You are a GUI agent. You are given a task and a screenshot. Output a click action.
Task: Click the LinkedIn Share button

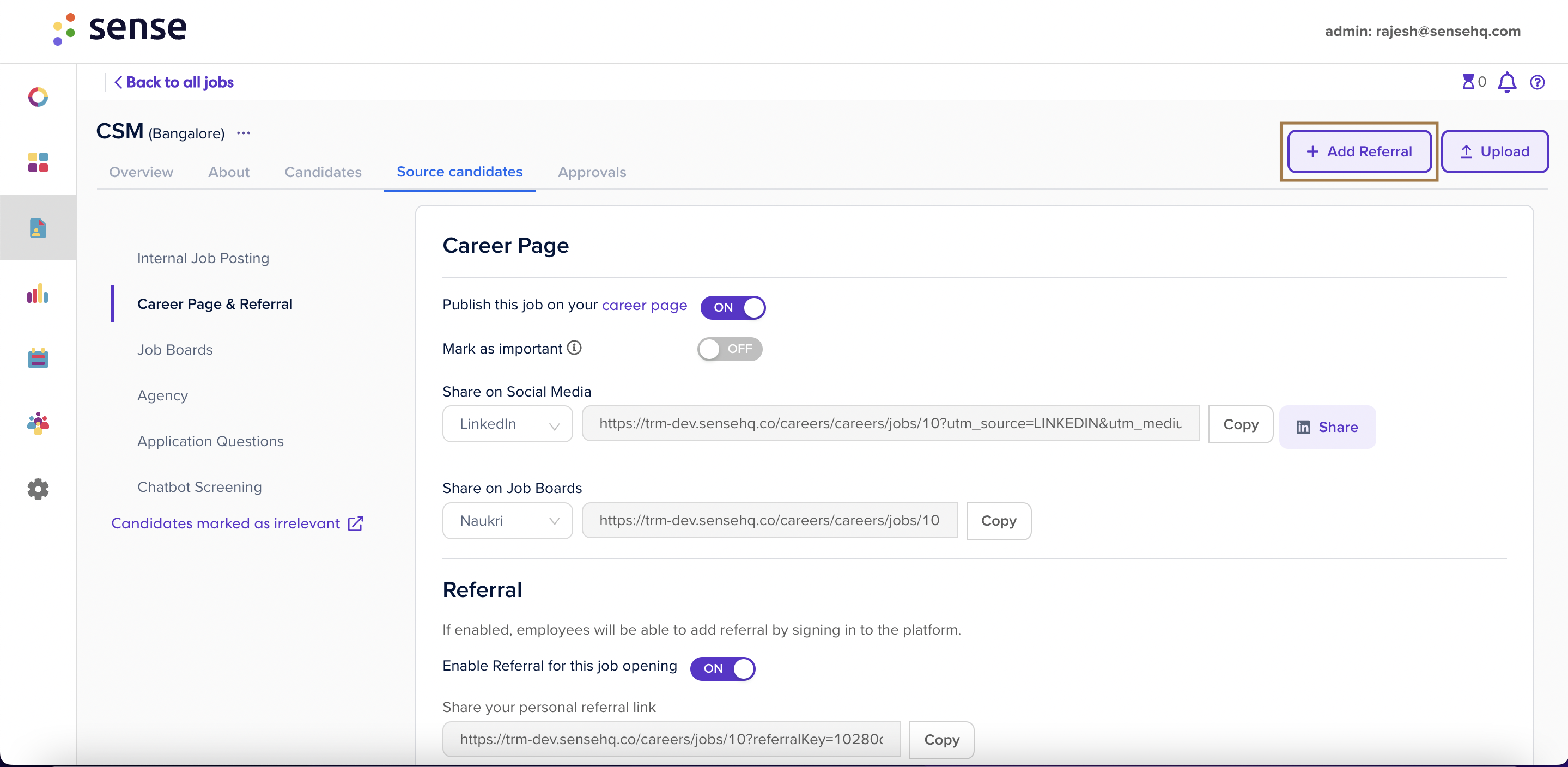[x=1327, y=427]
